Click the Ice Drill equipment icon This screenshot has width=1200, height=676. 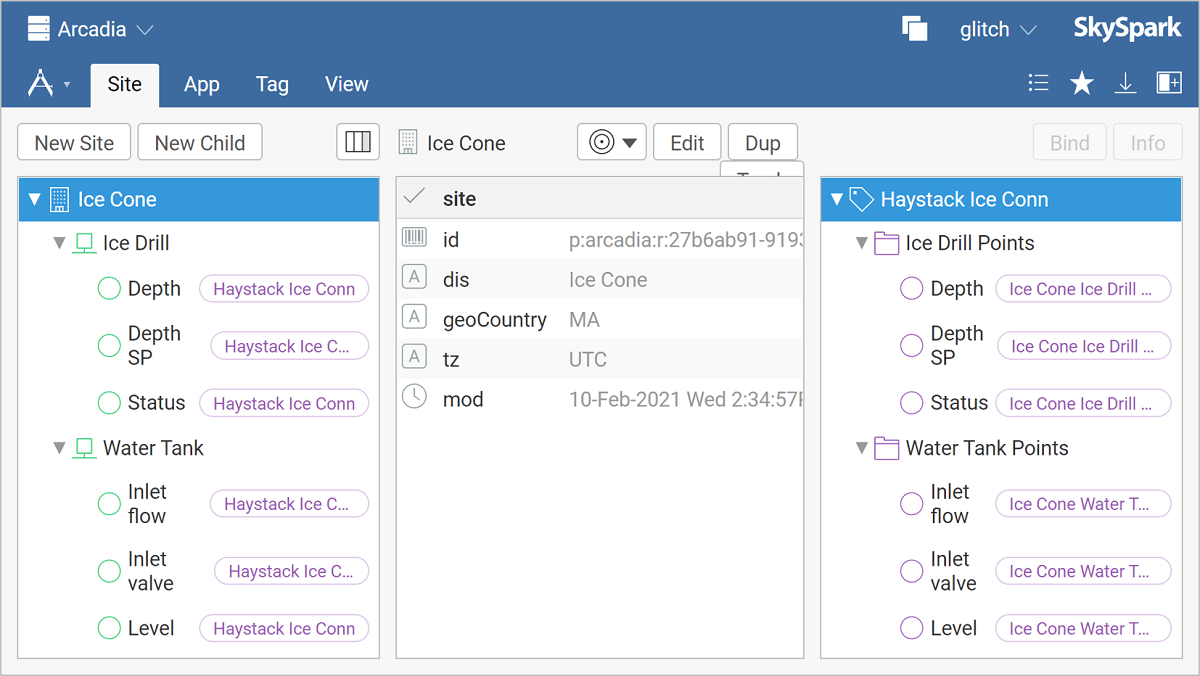coord(84,243)
